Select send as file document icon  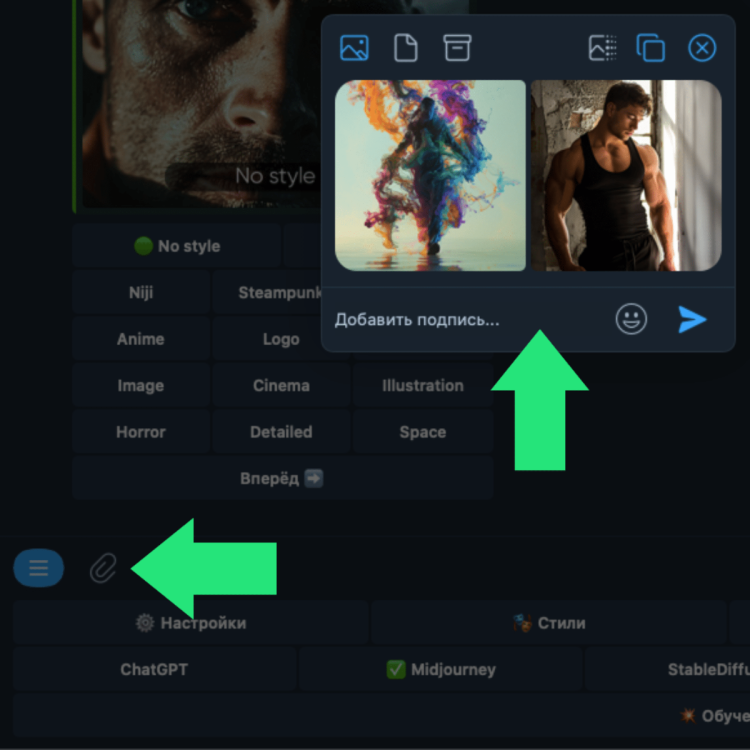click(405, 48)
